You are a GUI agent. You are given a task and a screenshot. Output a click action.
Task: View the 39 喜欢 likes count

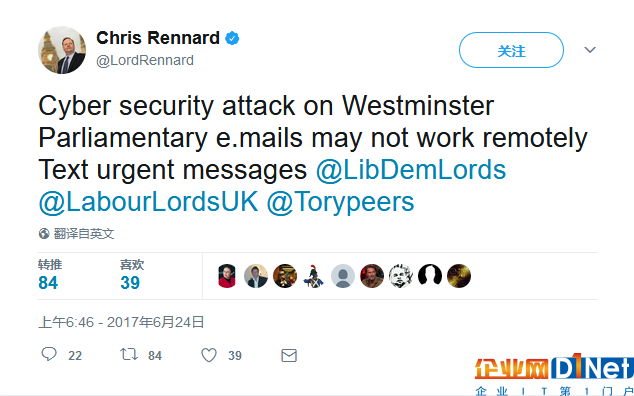(x=132, y=275)
